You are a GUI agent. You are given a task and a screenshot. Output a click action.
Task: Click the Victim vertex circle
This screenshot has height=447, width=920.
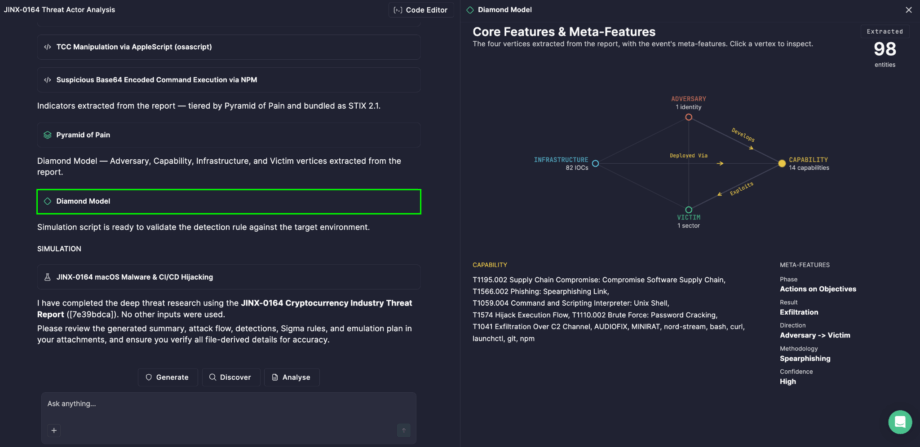(x=689, y=209)
